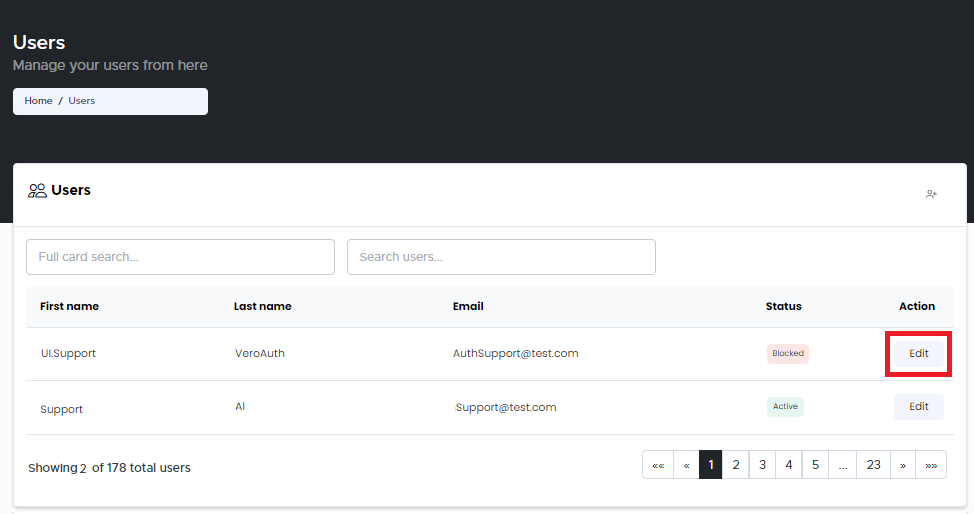Select page 3 in pagination
Viewport: 974px width, 514px height.
point(762,465)
